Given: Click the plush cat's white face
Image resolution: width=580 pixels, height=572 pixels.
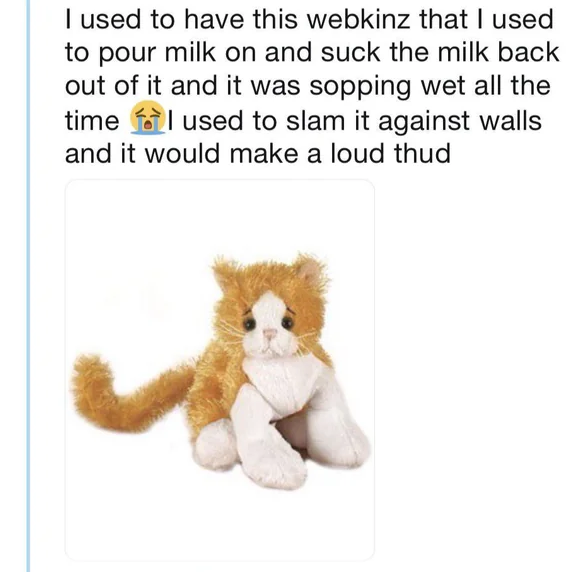Looking at the screenshot, I should [x=269, y=326].
